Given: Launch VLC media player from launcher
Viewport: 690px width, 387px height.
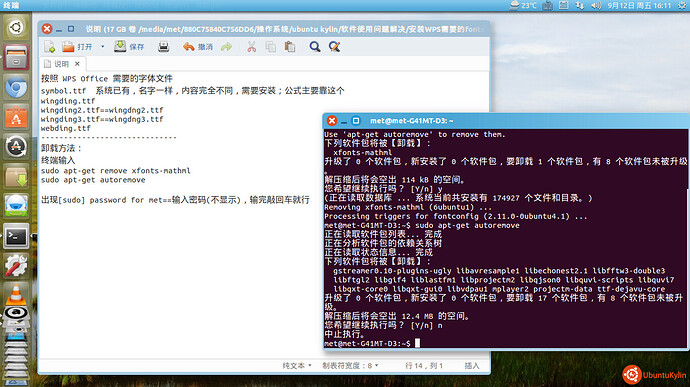Looking at the screenshot, I should click(x=16, y=294).
